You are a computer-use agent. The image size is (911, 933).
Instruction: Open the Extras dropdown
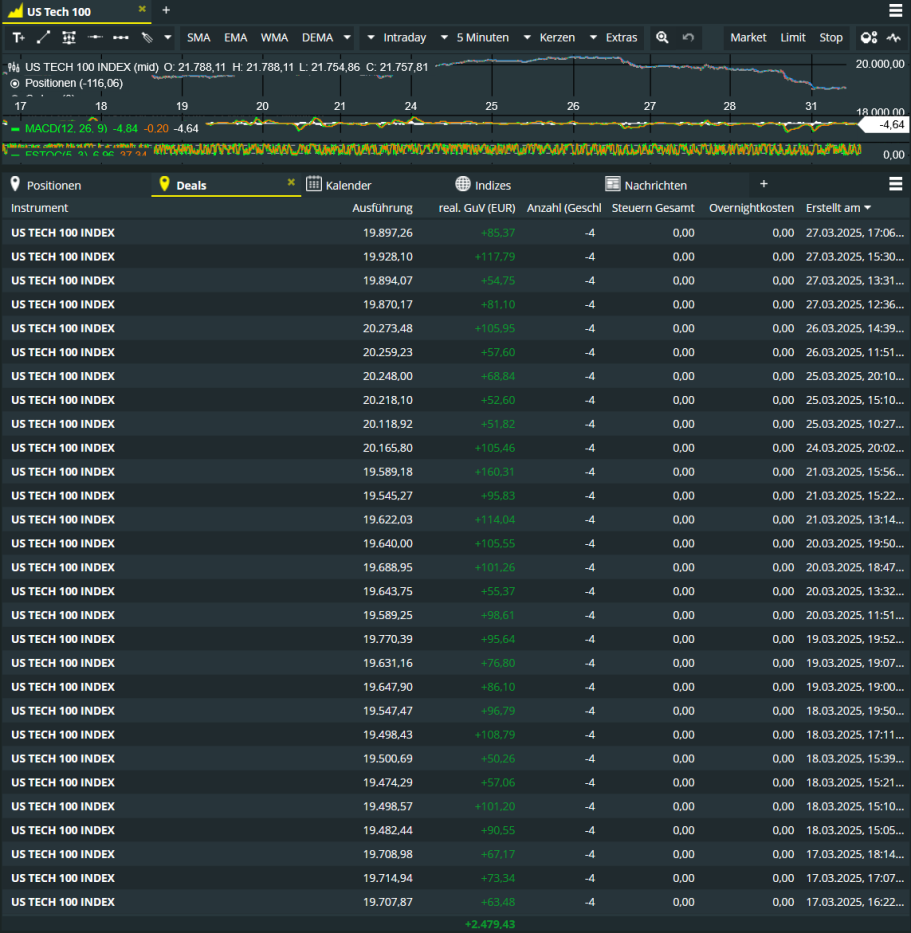point(613,37)
